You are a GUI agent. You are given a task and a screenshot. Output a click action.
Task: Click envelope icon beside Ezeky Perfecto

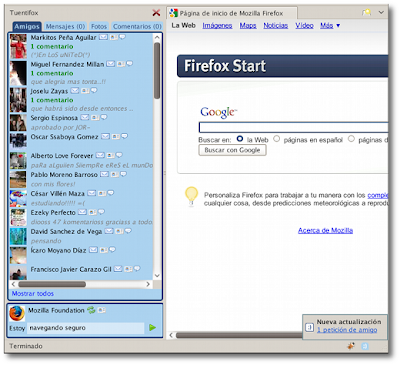point(82,212)
